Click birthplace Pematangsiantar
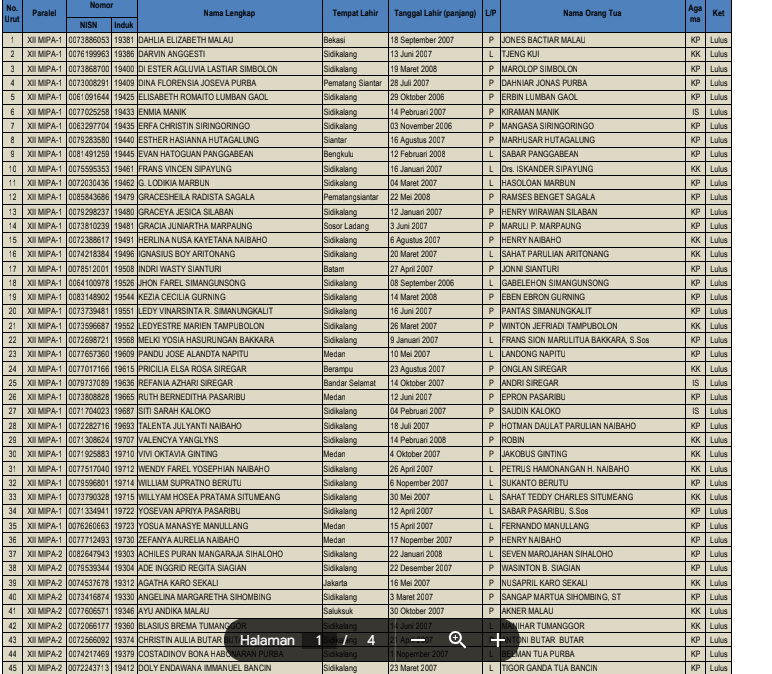The height and width of the screenshot is (674, 772). click(351, 197)
